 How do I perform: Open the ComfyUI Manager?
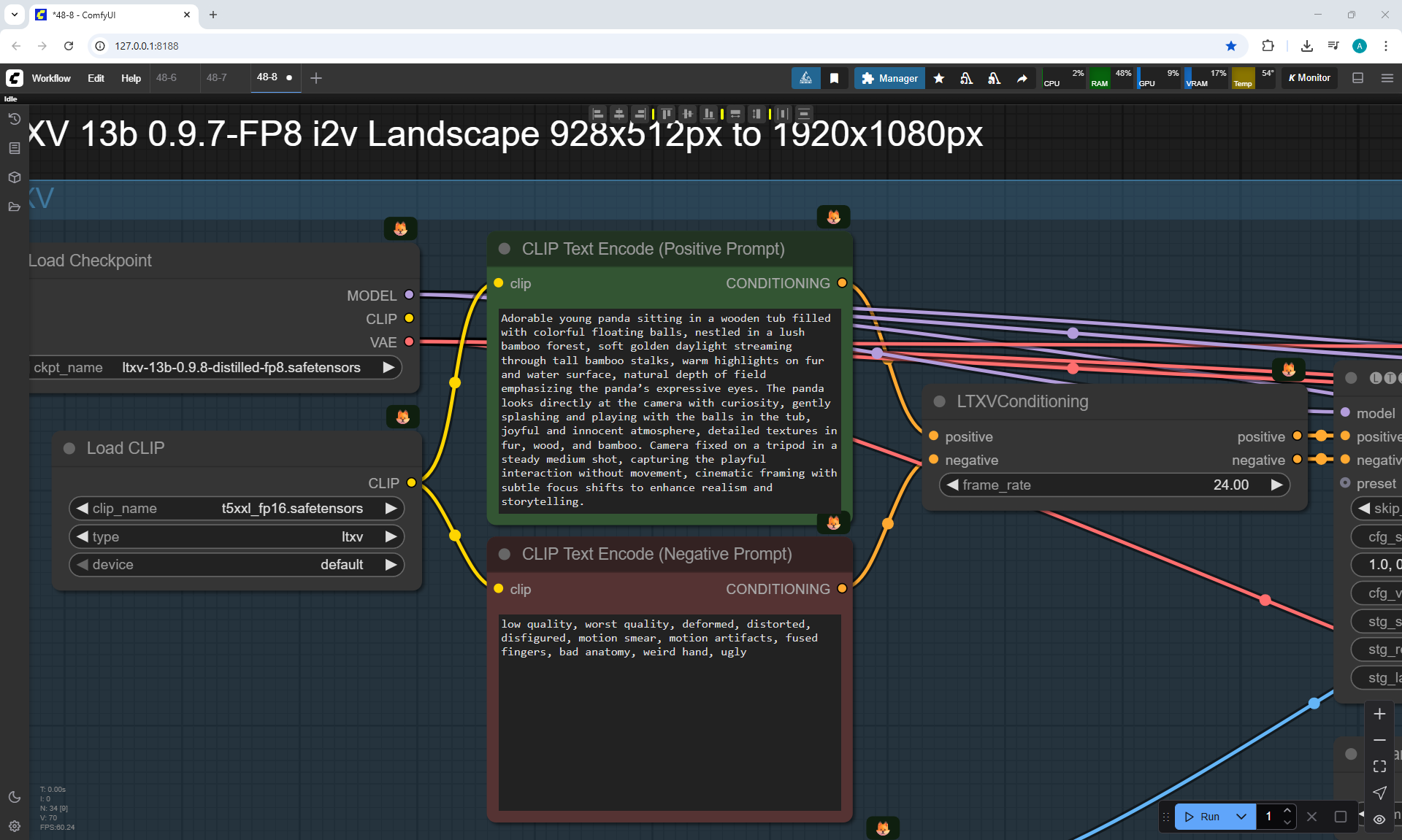[889, 78]
